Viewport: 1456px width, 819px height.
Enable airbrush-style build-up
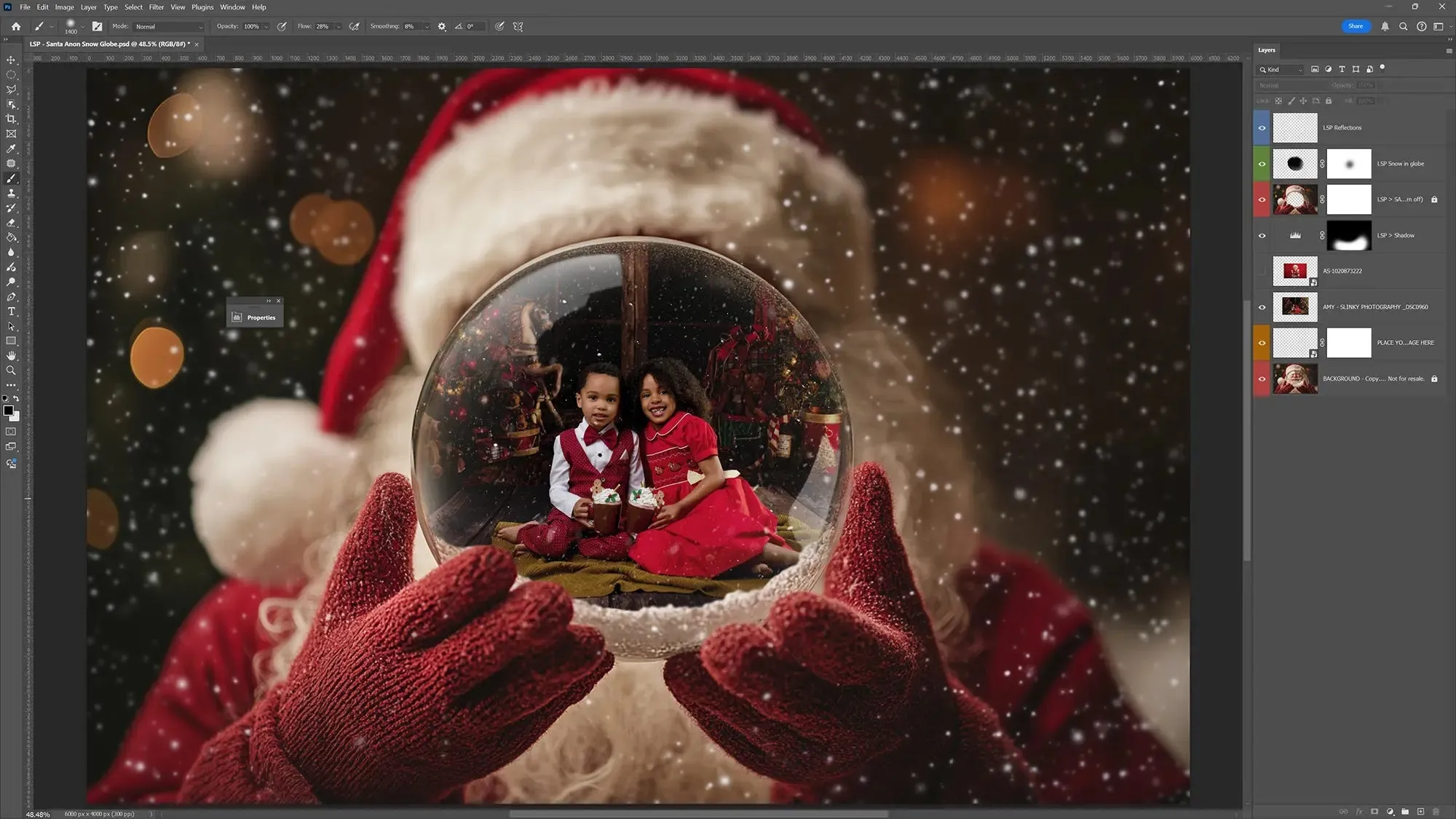(x=355, y=26)
